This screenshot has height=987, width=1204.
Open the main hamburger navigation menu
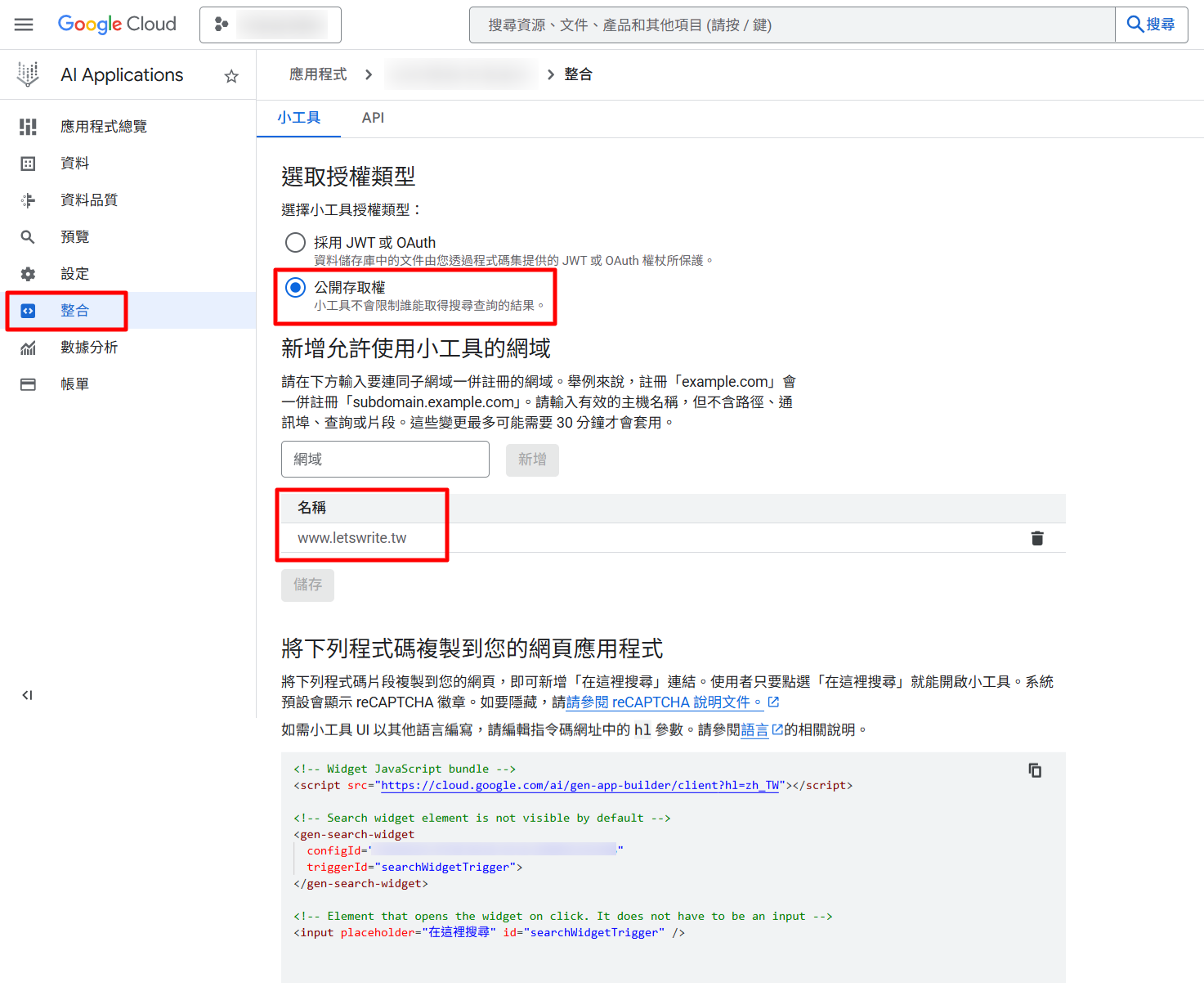tap(24, 25)
